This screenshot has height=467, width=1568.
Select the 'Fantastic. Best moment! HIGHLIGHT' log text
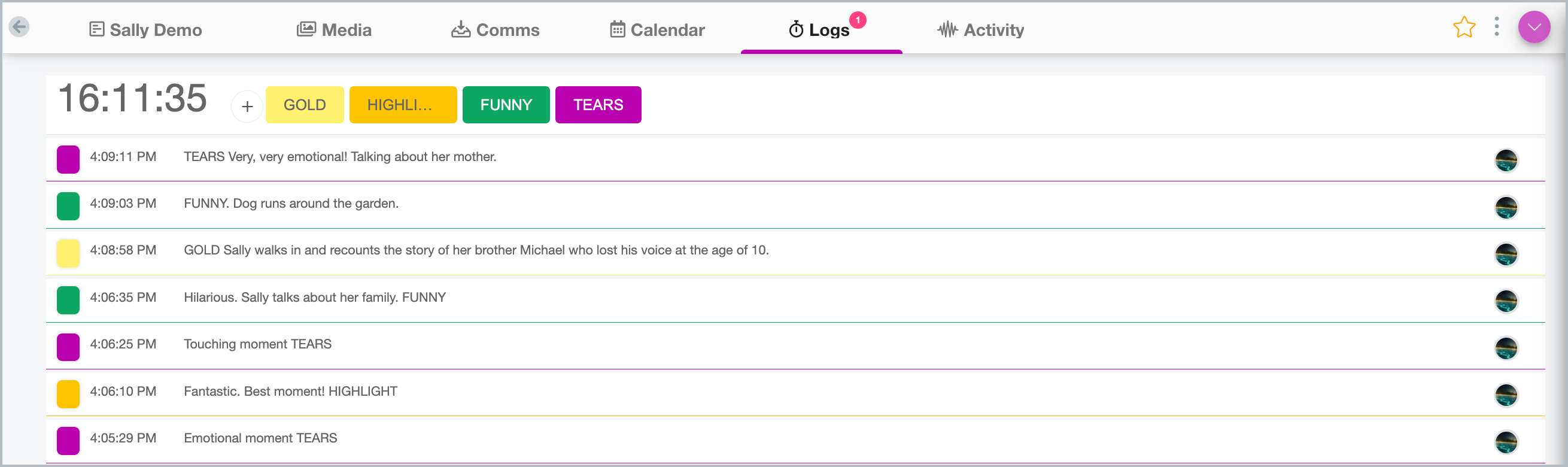tap(290, 392)
